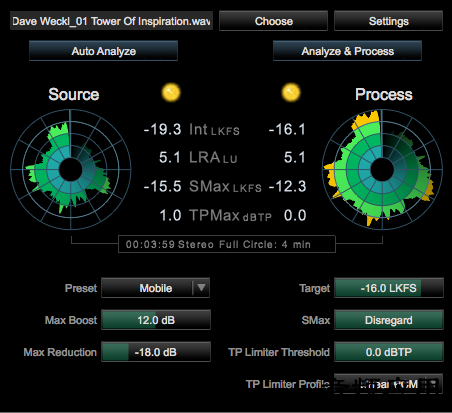
Task: Click the file name field showing Dave Weckl wav
Action: 111,21
